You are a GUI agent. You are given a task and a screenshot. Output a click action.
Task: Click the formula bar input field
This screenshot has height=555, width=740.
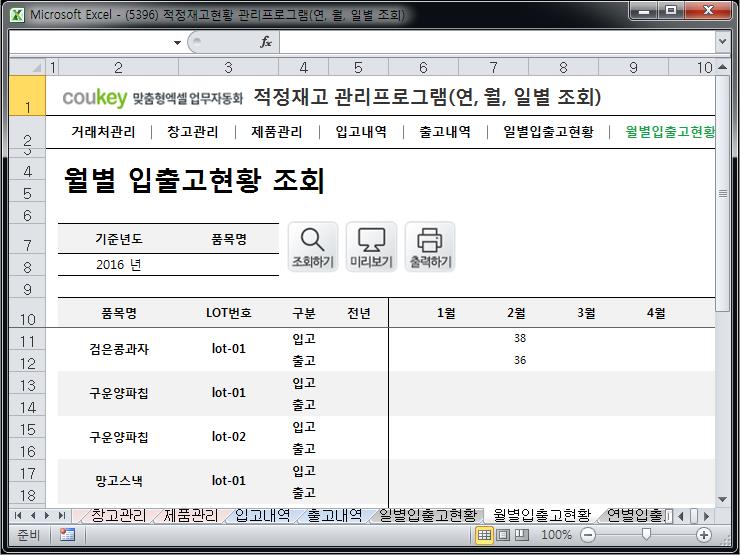[497, 42]
